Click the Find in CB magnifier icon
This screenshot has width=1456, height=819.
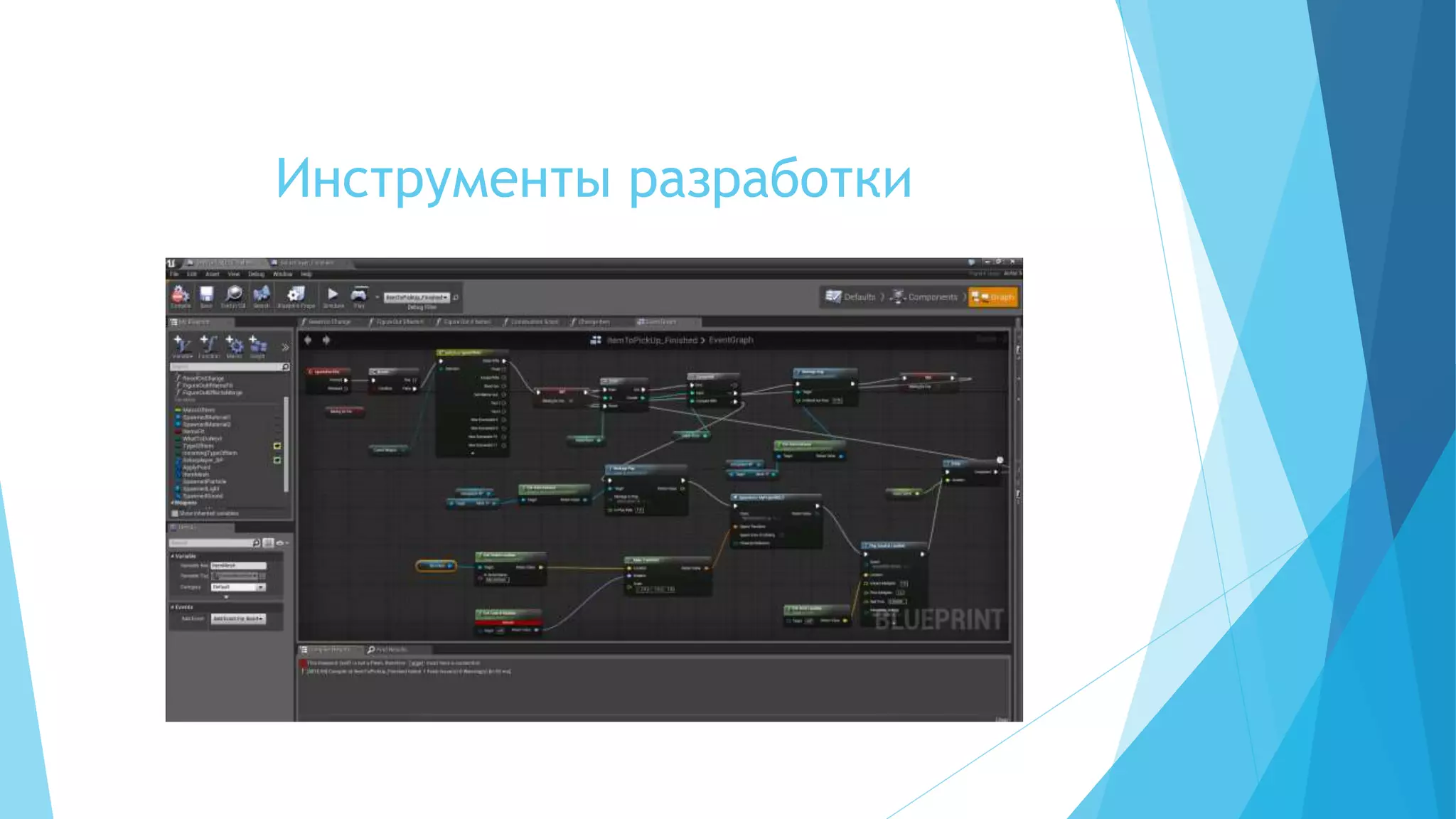(233, 294)
